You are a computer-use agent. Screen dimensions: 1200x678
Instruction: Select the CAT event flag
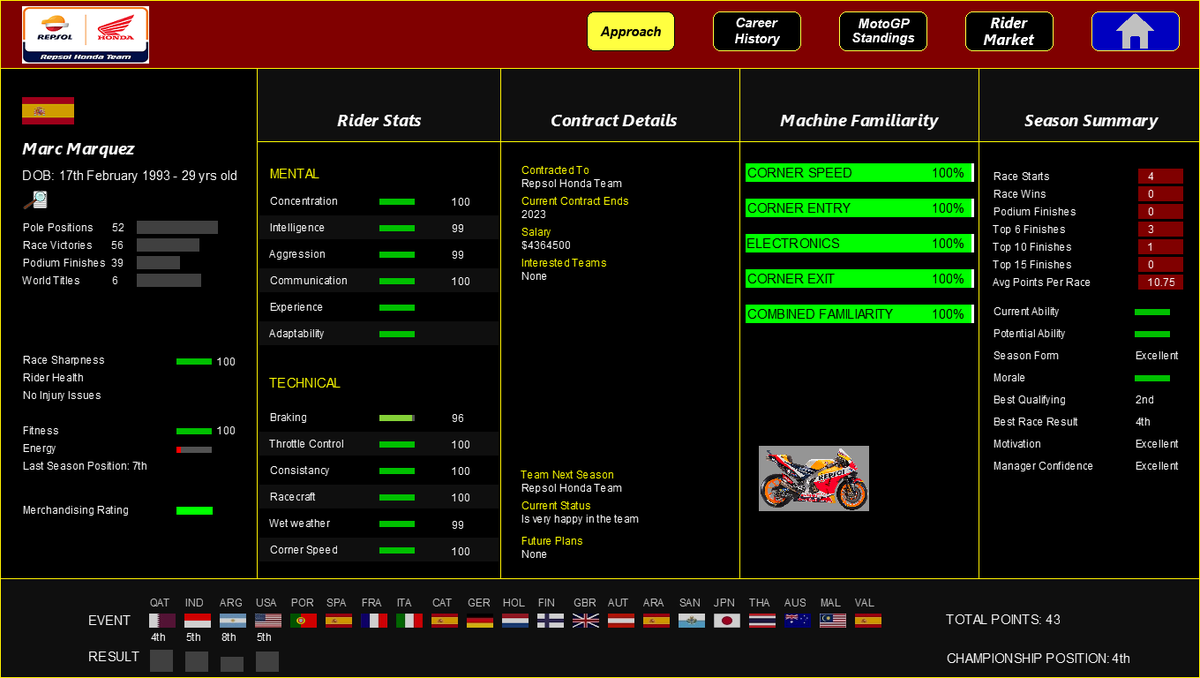pos(445,620)
